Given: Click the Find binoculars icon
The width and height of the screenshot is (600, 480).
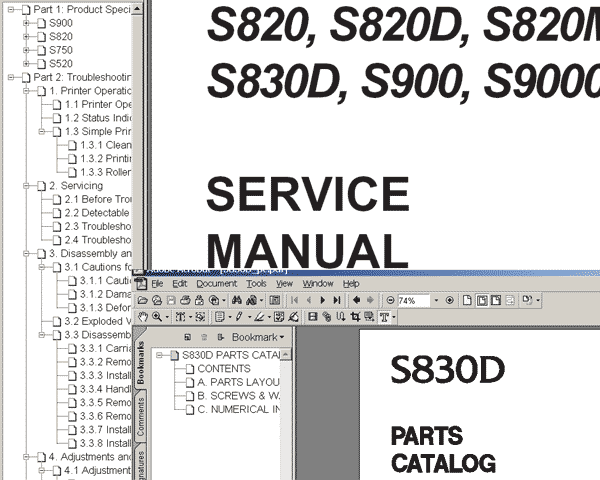Looking at the screenshot, I should (x=237, y=300).
